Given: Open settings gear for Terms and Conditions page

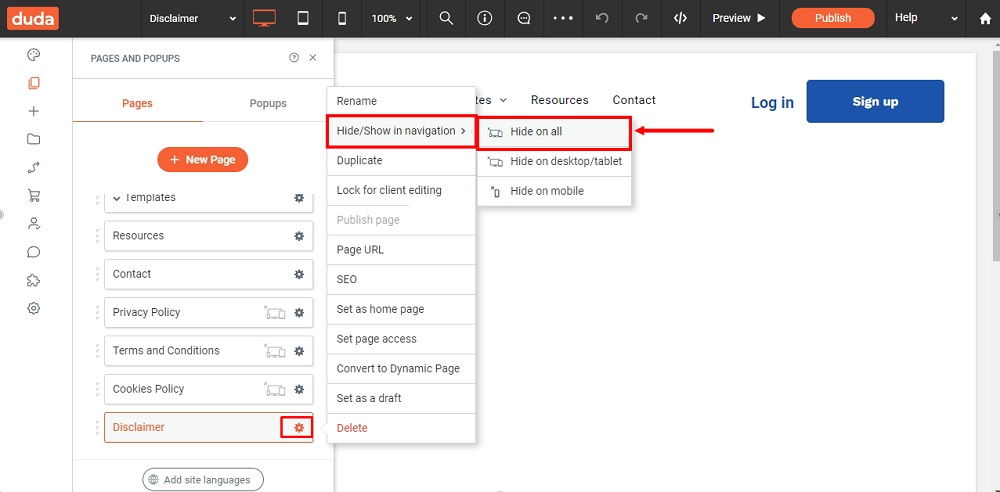Looking at the screenshot, I should tap(298, 351).
